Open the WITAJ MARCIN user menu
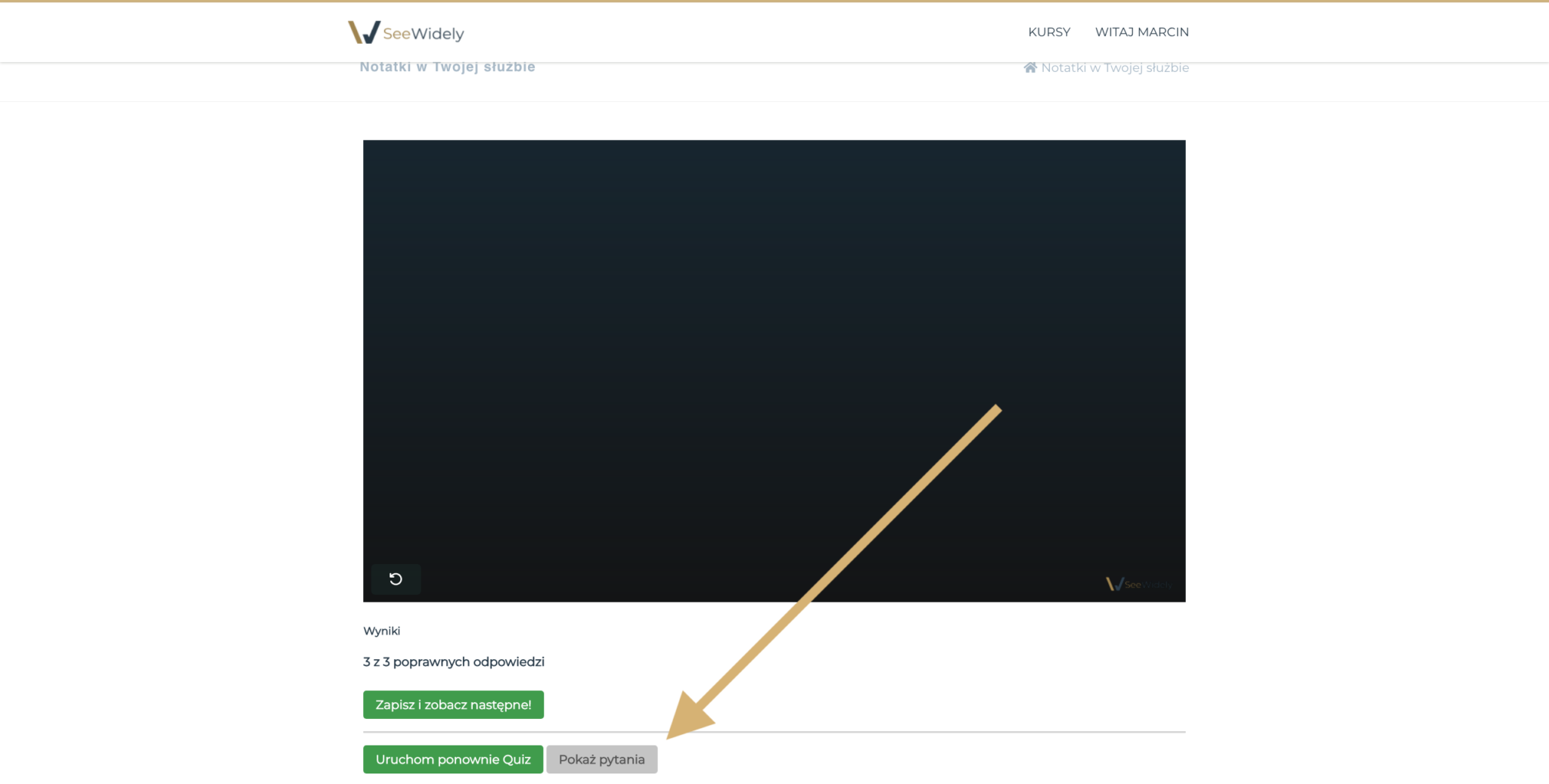 pos(1141,32)
